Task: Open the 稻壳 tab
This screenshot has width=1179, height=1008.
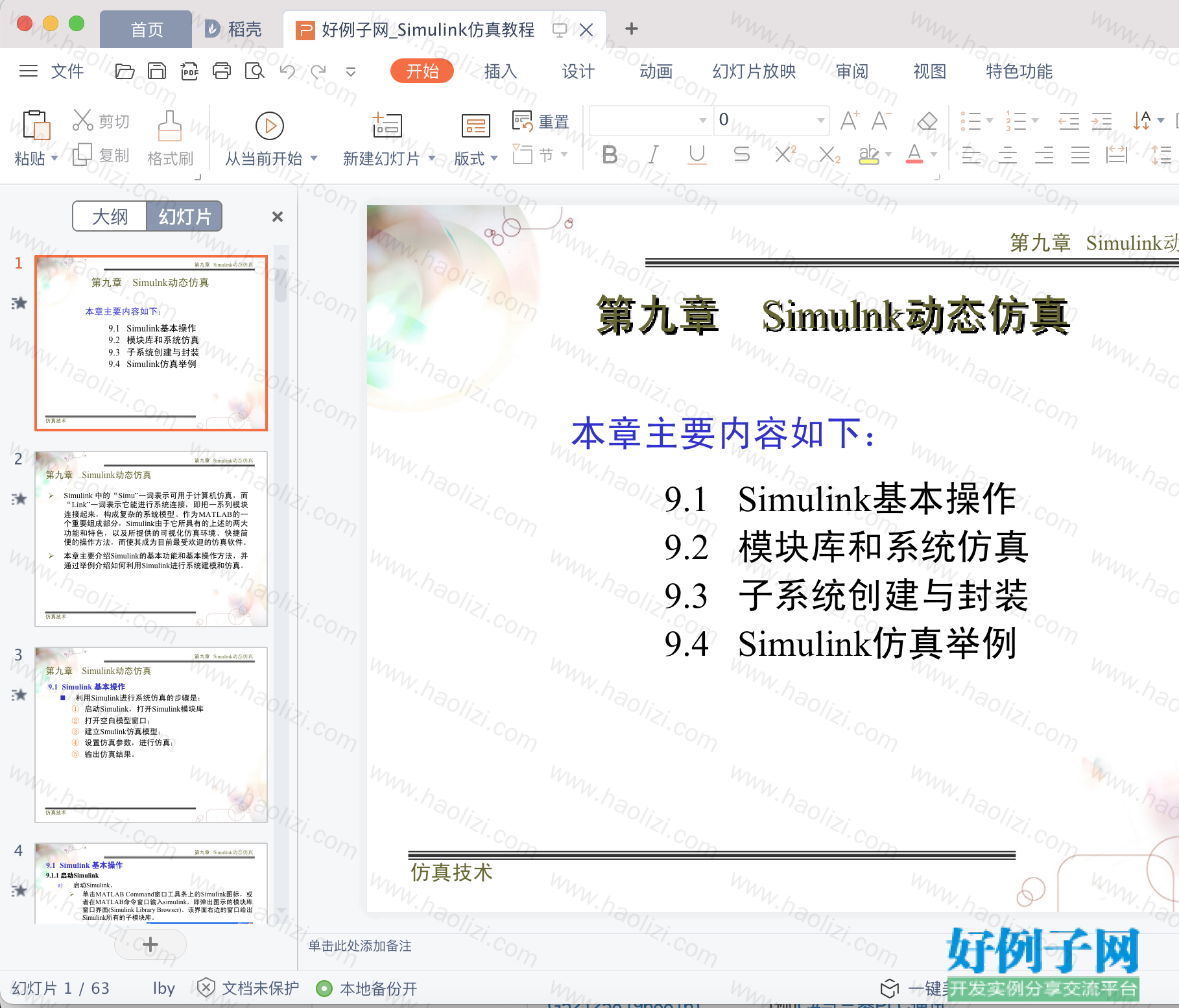Action: (234, 29)
